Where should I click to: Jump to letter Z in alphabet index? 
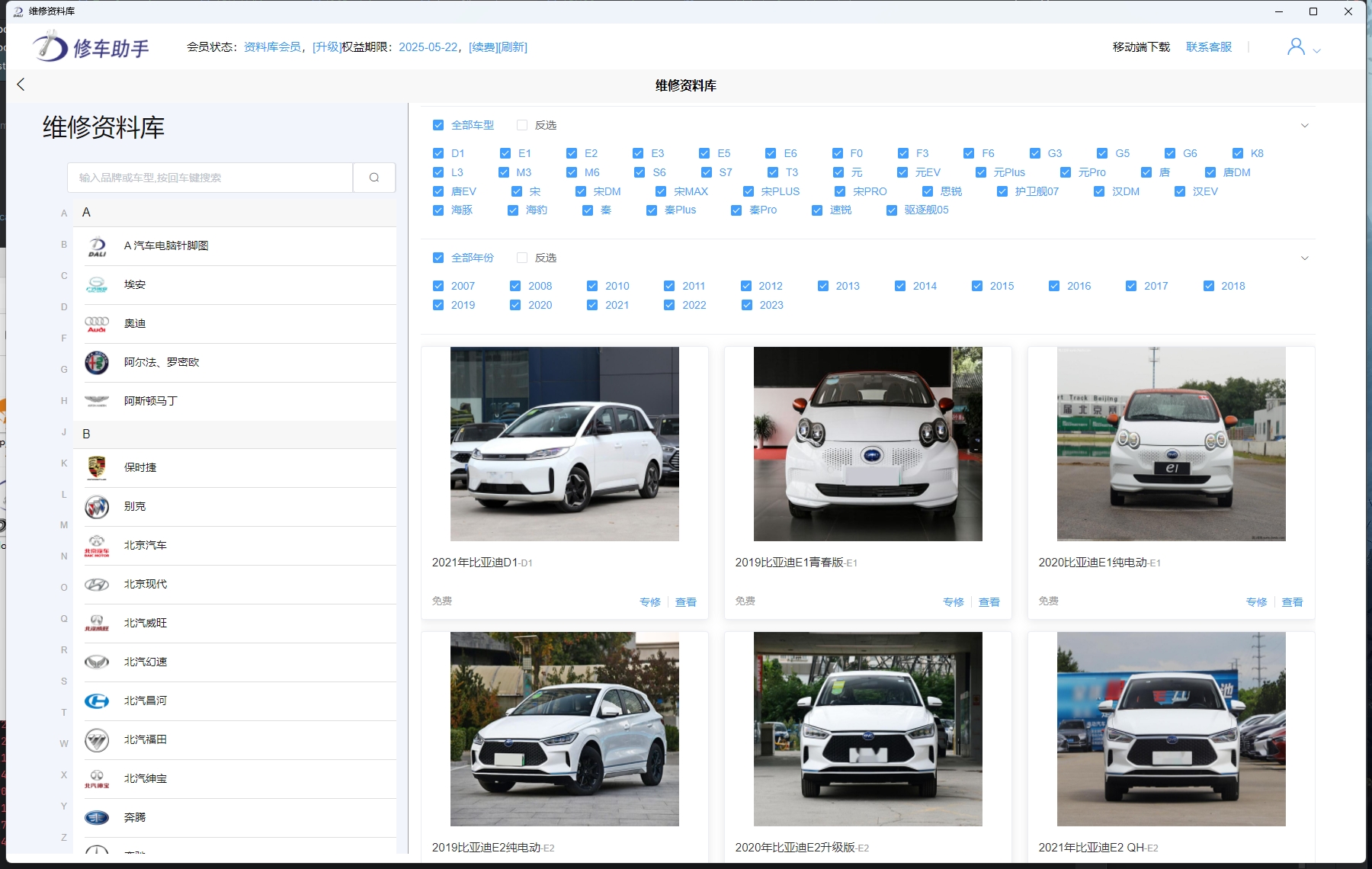click(x=64, y=838)
